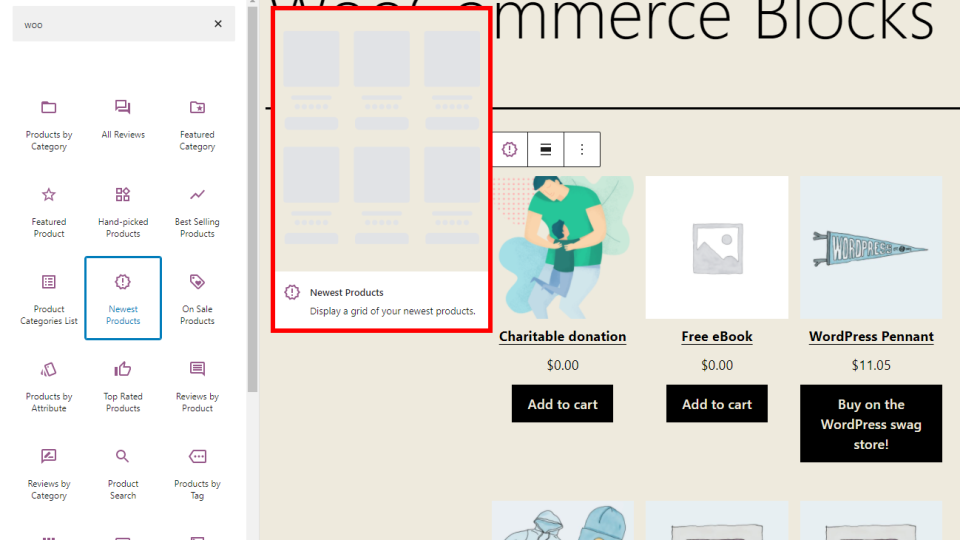Insert the Top Rated Products block
This screenshot has width=960, height=540.
(123, 386)
